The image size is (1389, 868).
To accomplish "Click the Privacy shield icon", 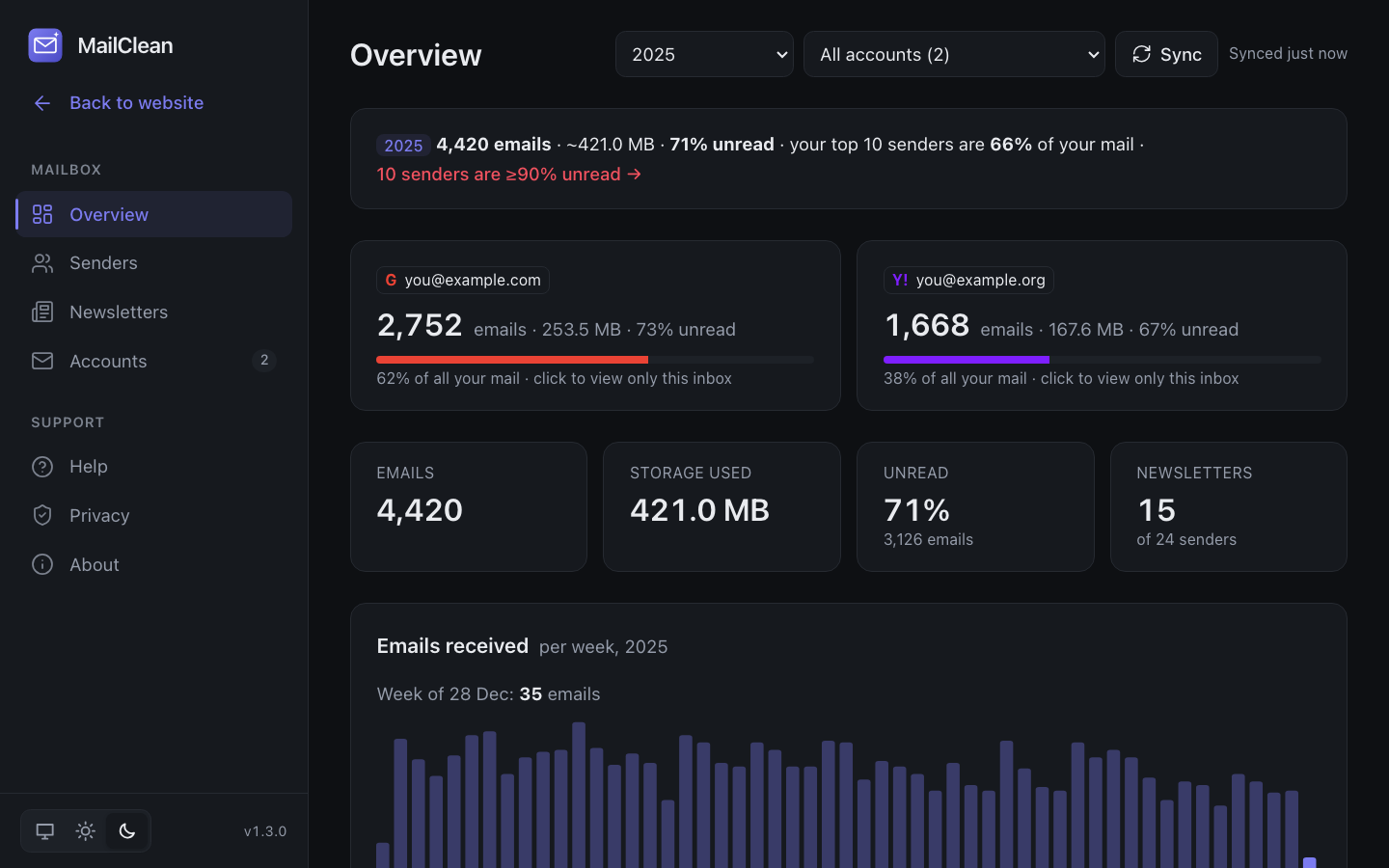I will point(42,515).
